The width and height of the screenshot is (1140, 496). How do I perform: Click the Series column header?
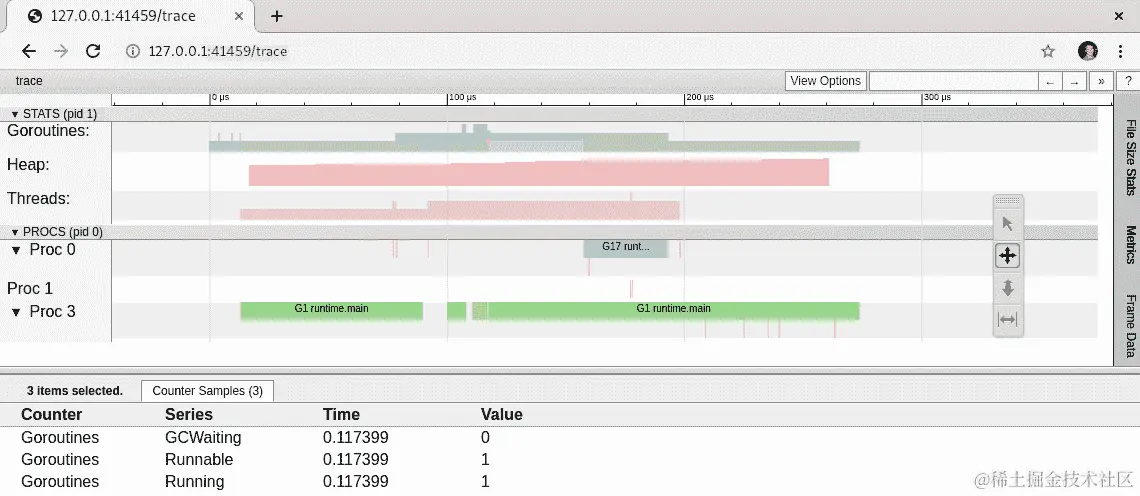click(x=189, y=415)
